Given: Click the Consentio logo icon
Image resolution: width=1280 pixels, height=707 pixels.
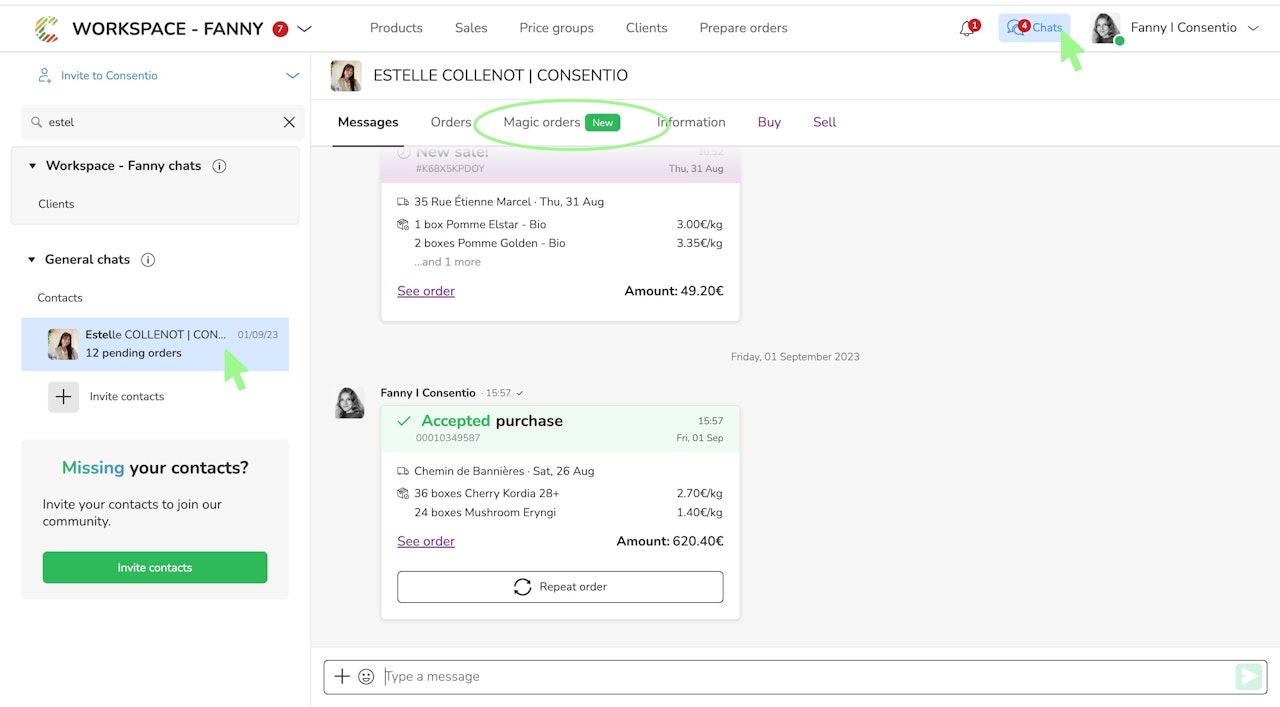Looking at the screenshot, I should point(46,29).
